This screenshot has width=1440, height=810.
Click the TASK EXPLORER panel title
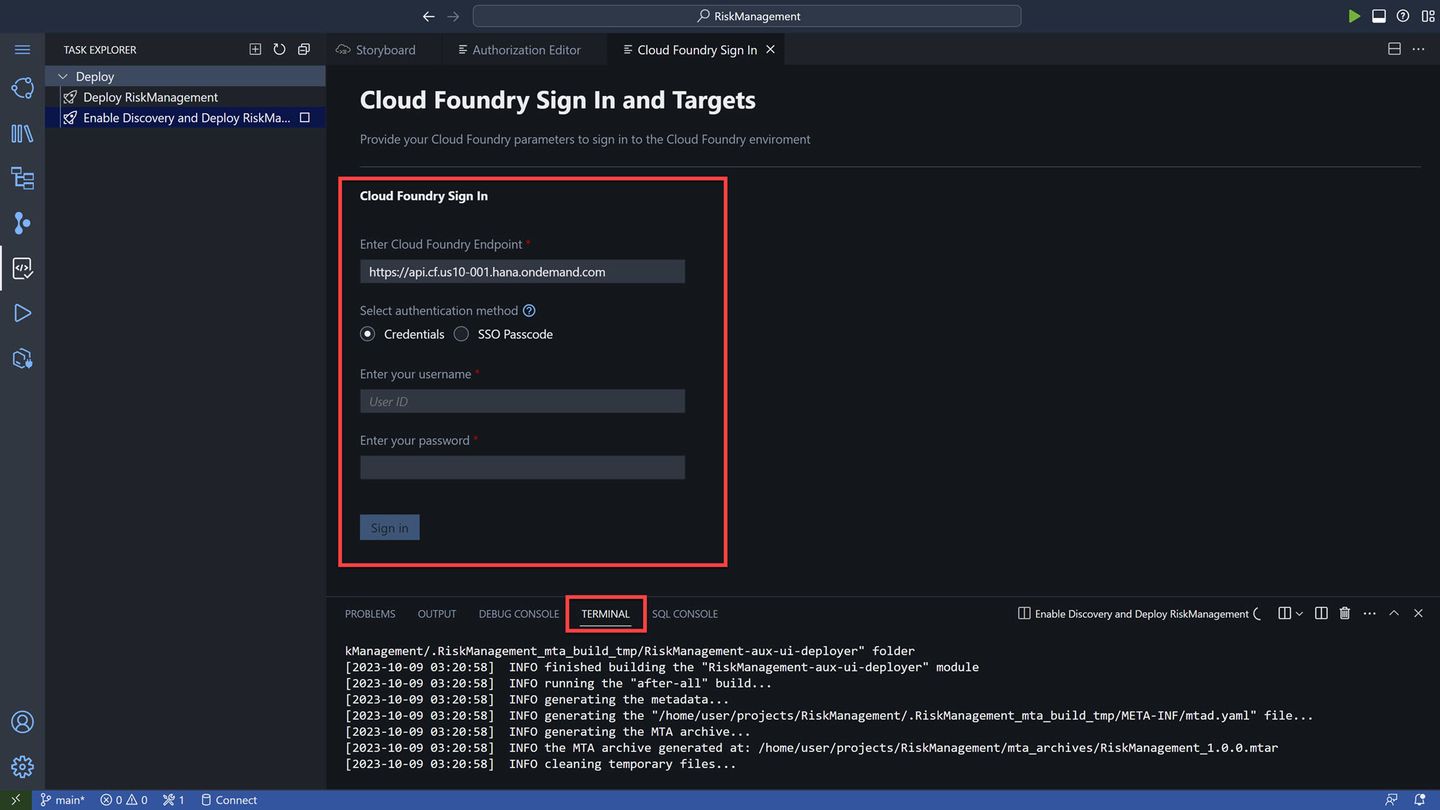coord(100,49)
